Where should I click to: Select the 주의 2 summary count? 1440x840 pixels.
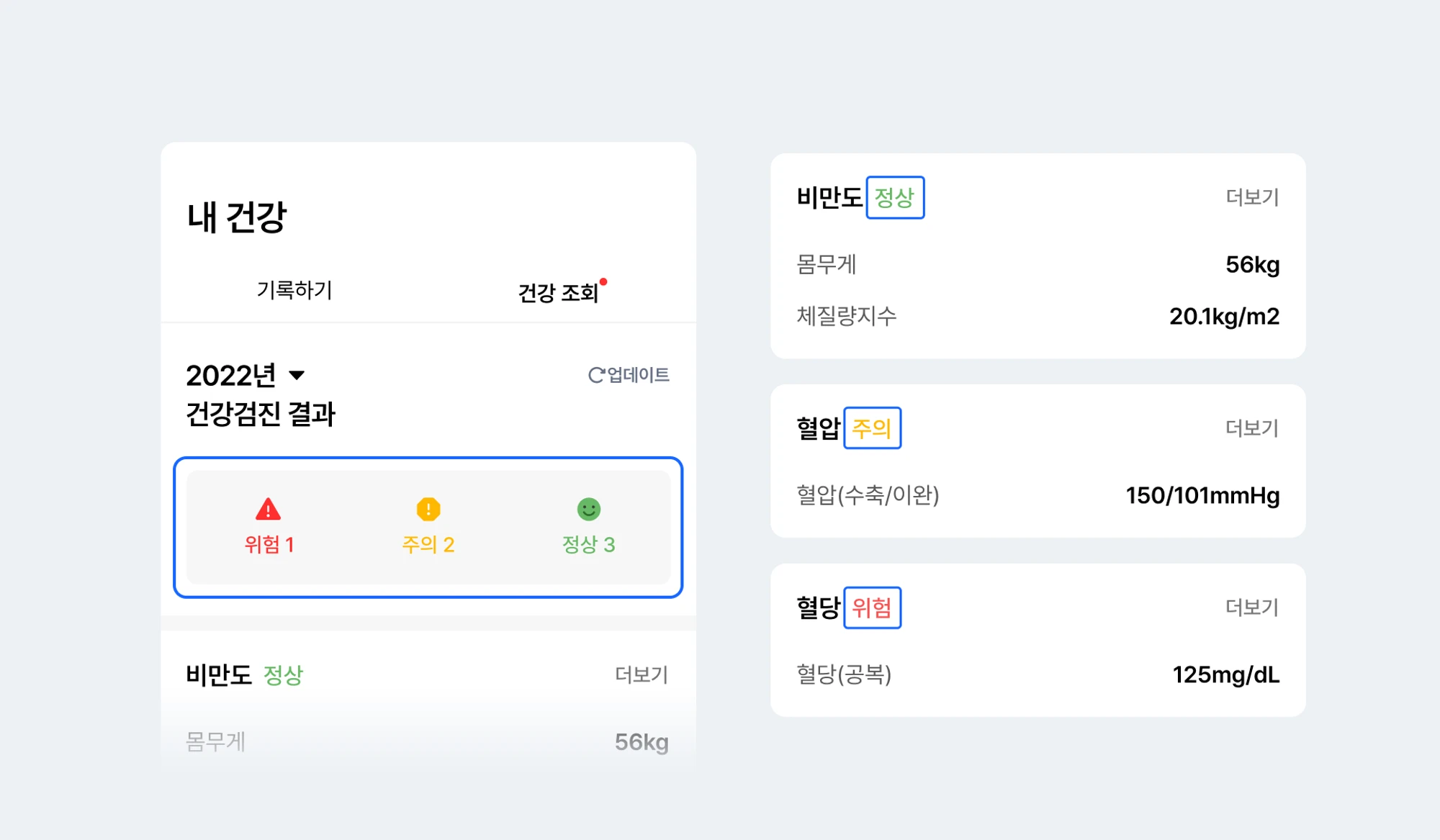point(428,544)
